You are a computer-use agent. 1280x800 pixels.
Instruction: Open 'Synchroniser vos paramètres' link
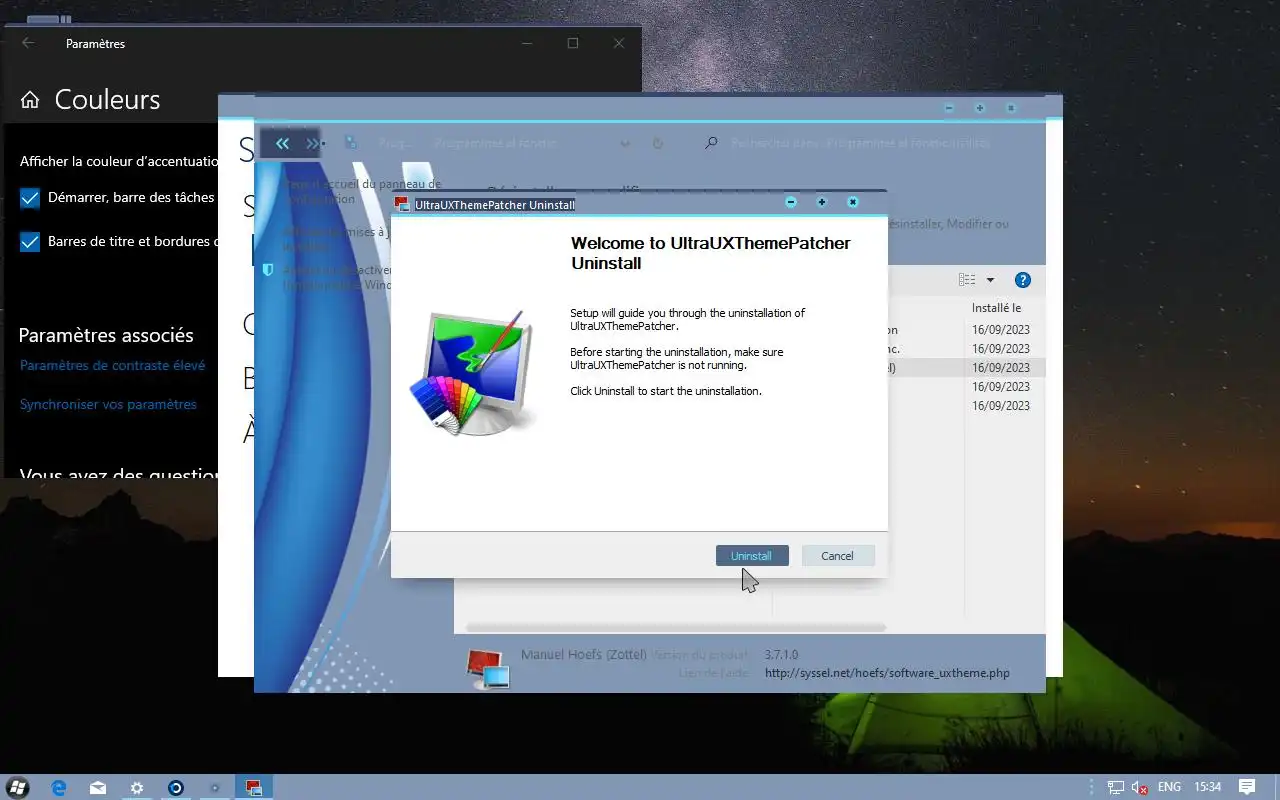click(x=108, y=405)
